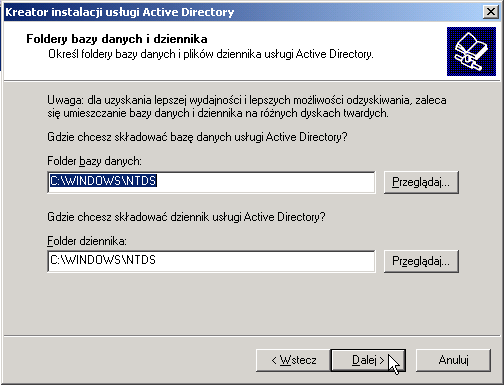504x385 pixels.
Task: Click the Active Directory book icon in header
Action: pos(471,51)
